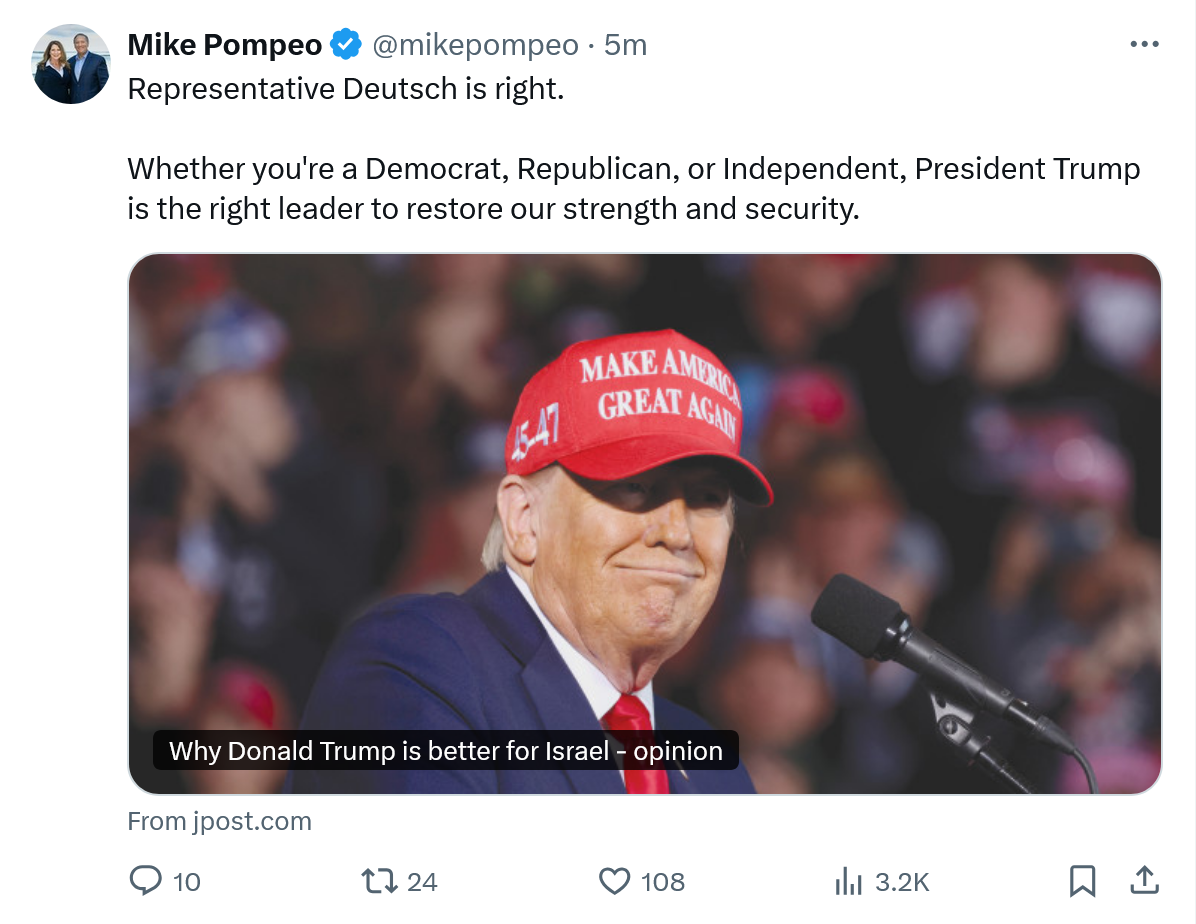Open the account's profile picture avatar
1196x924 pixels.
tap(71, 64)
